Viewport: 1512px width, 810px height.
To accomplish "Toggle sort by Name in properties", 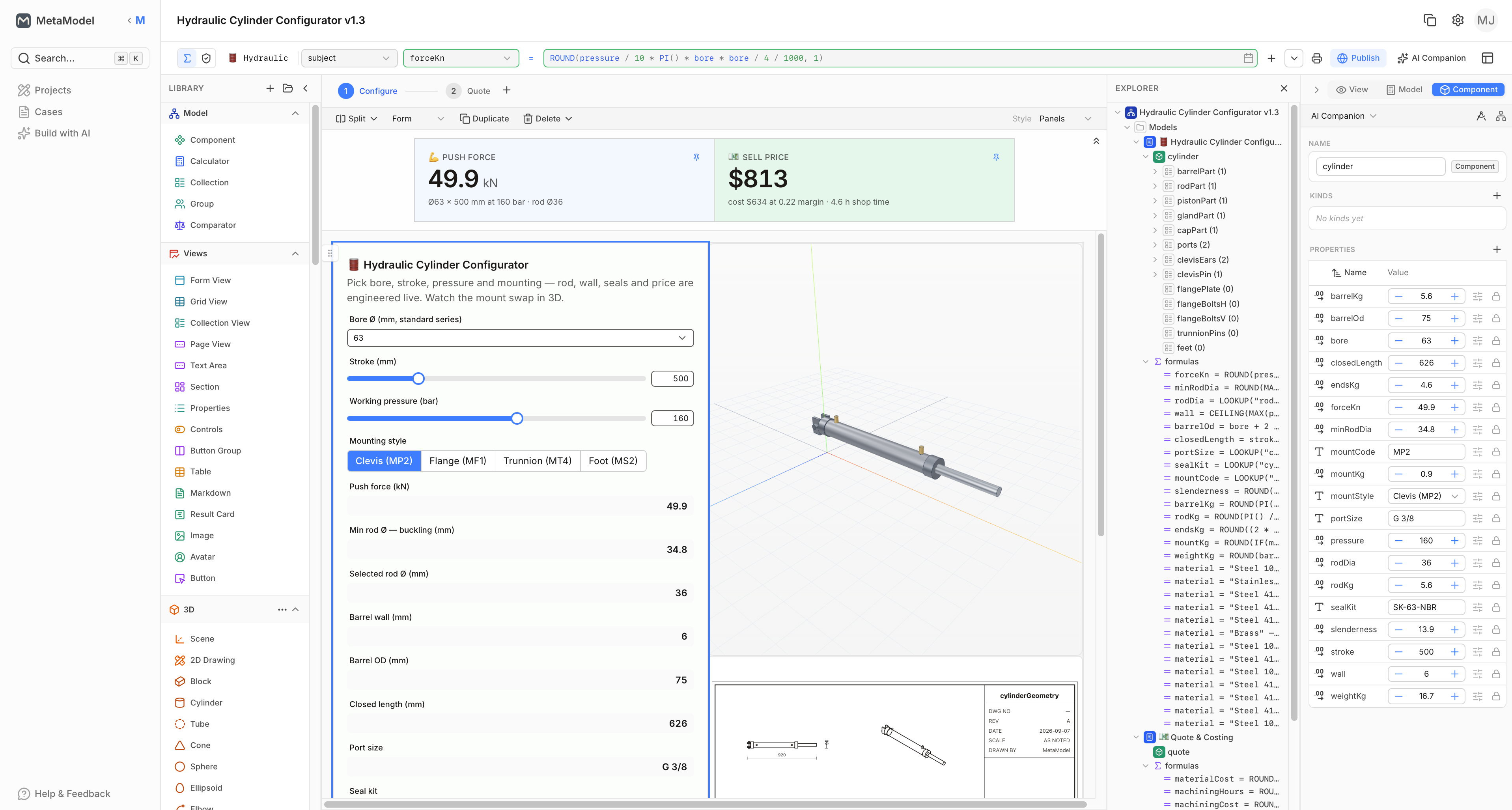I will point(1349,273).
